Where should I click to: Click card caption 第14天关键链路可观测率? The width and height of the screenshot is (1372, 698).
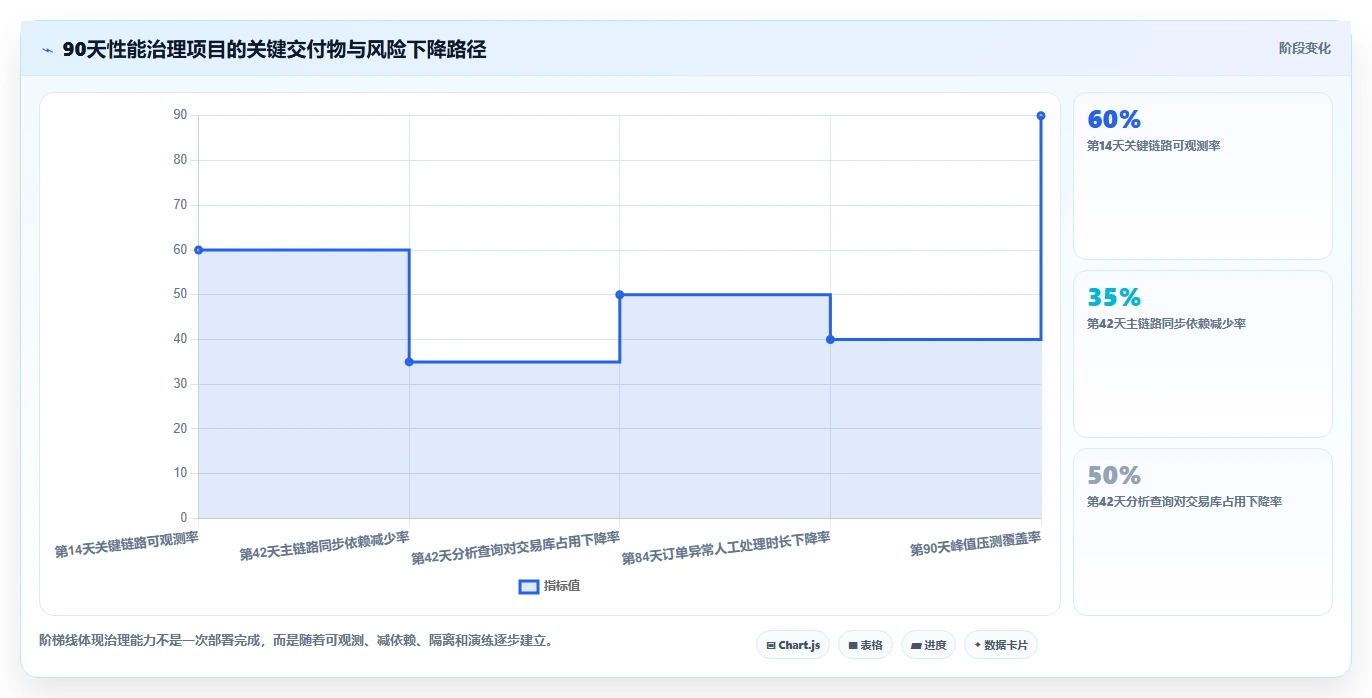coord(1153,146)
